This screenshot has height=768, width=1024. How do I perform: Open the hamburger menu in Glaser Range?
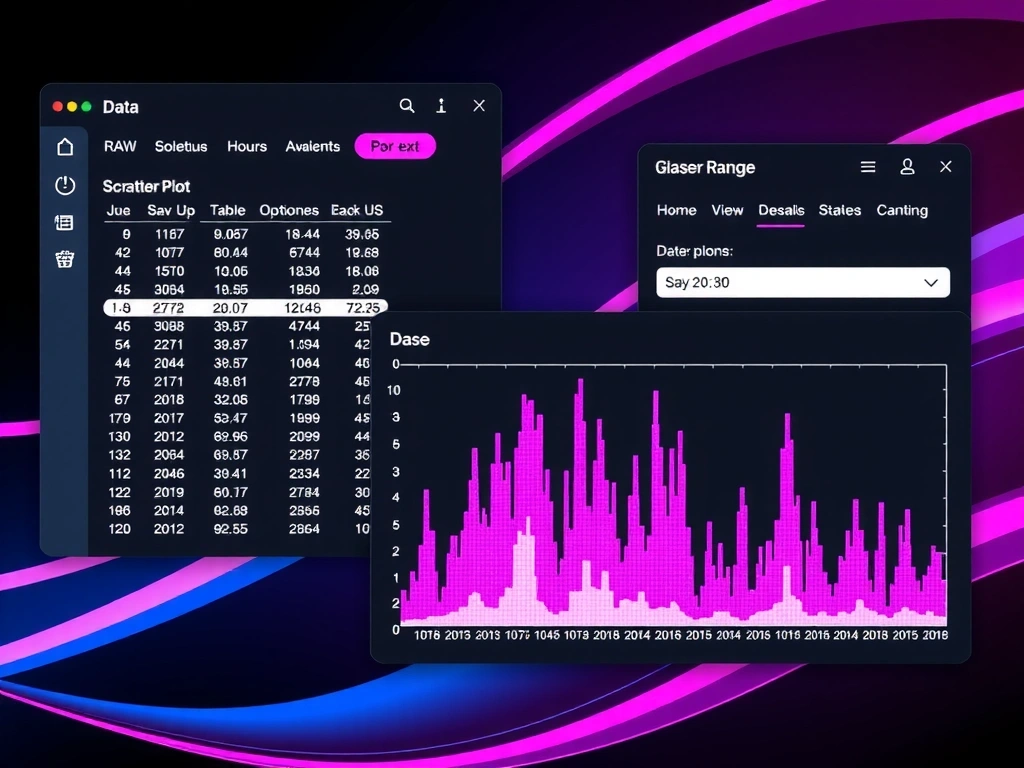[x=868, y=166]
